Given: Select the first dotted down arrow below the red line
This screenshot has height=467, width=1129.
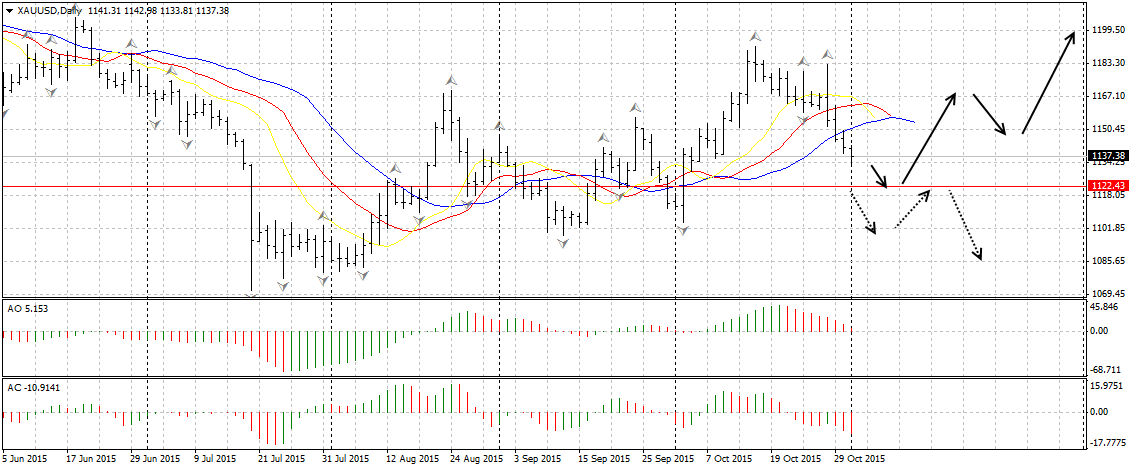Looking at the screenshot, I should (864, 212).
